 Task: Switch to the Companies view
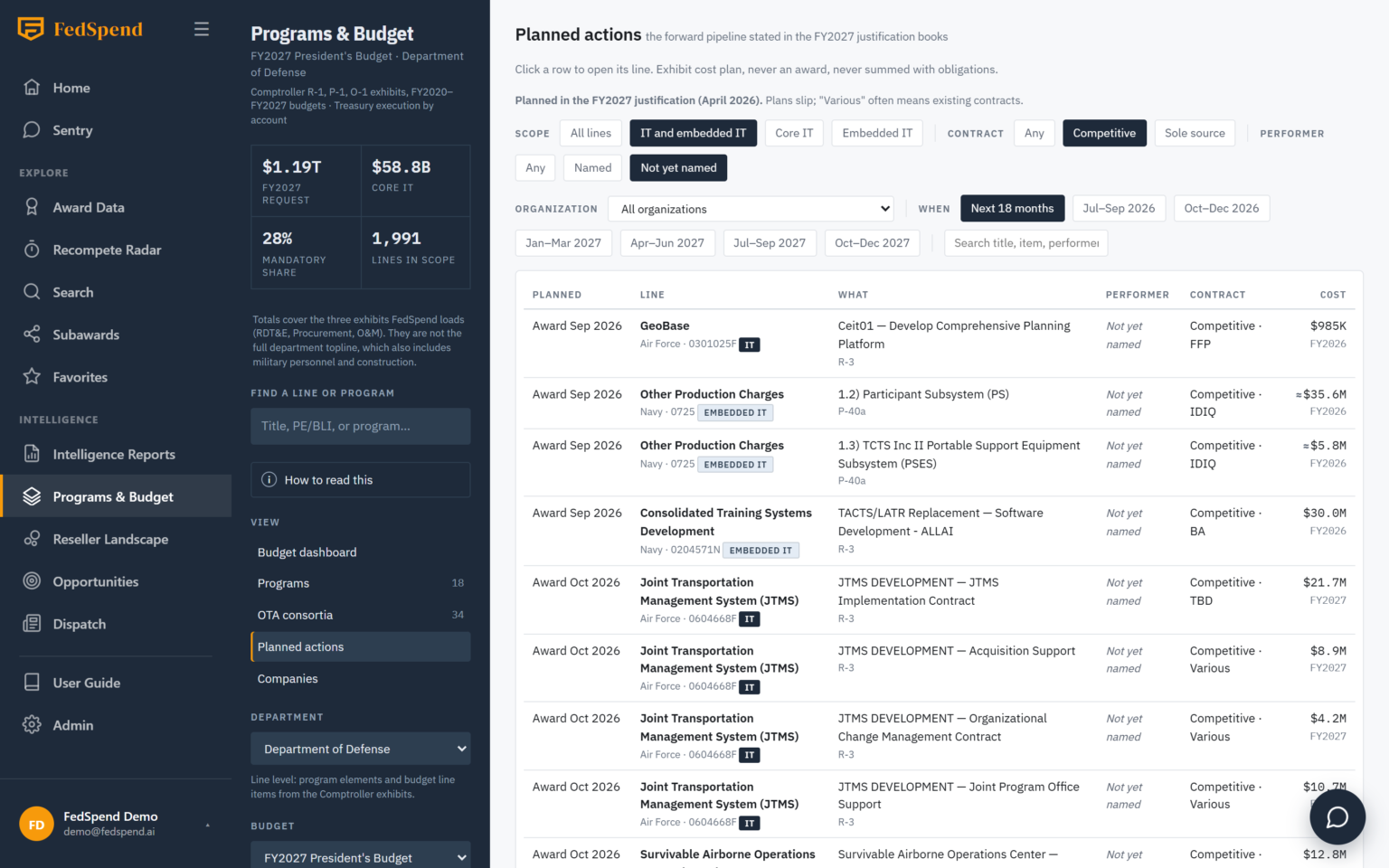coord(361,679)
